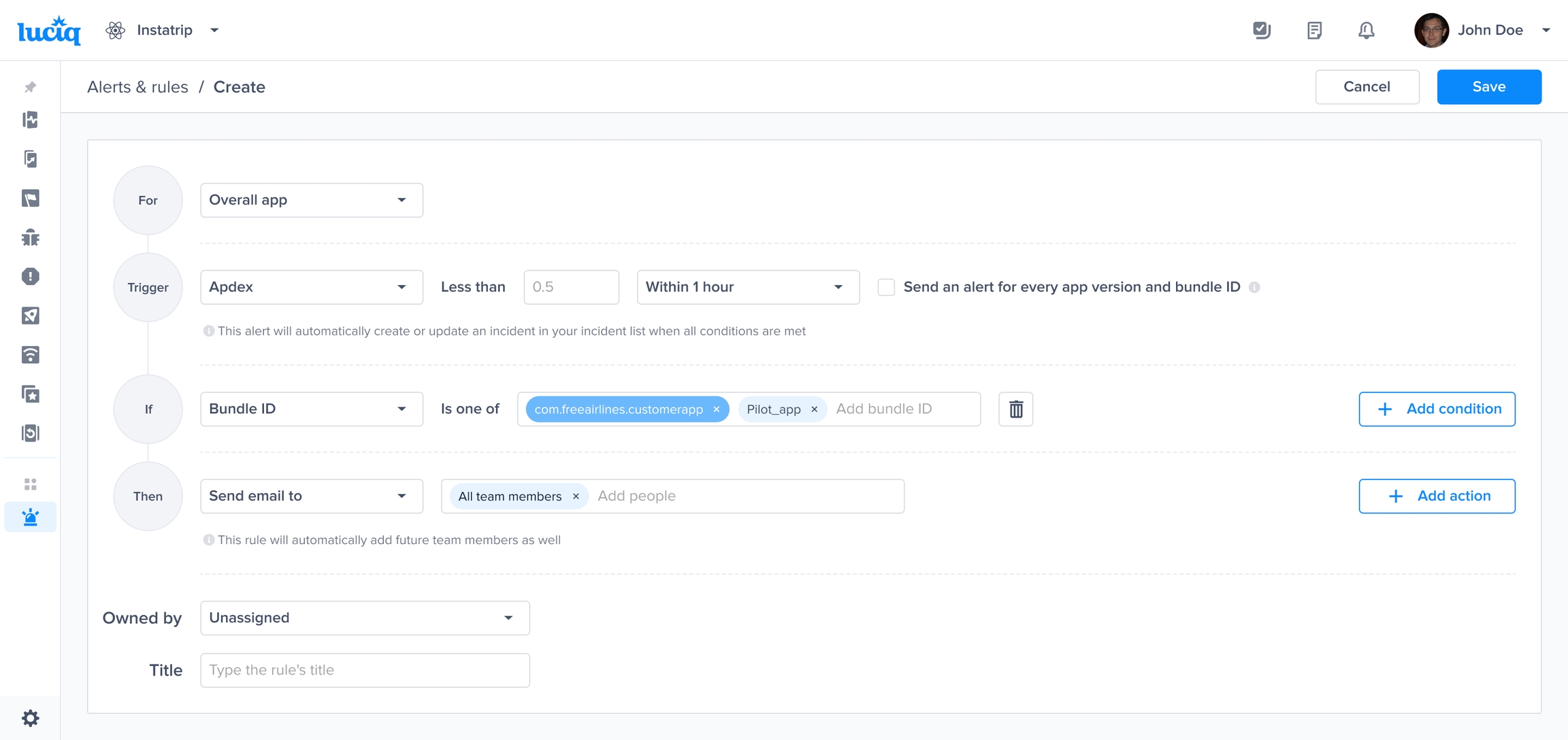Expand the Apdex trigger dropdown

click(311, 287)
